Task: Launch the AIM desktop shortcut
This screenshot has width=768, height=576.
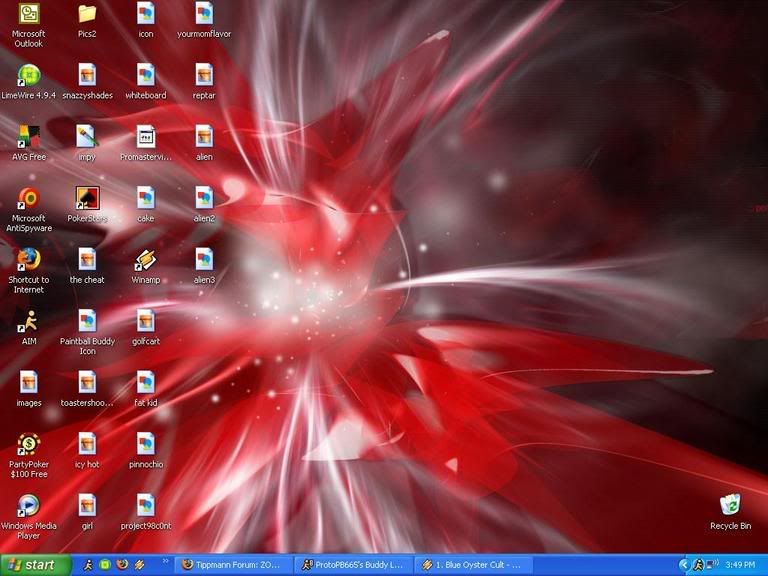Action: point(28,322)
